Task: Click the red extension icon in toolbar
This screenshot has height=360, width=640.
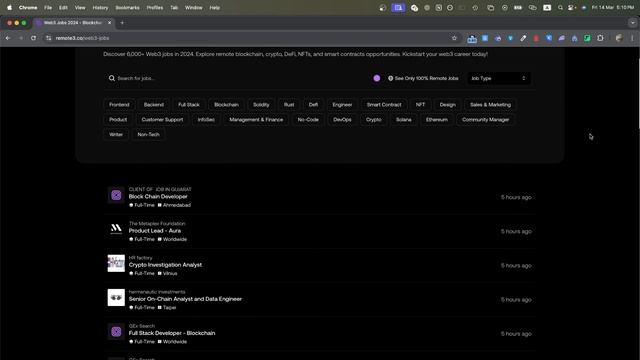Action: [x=536, y=38]
